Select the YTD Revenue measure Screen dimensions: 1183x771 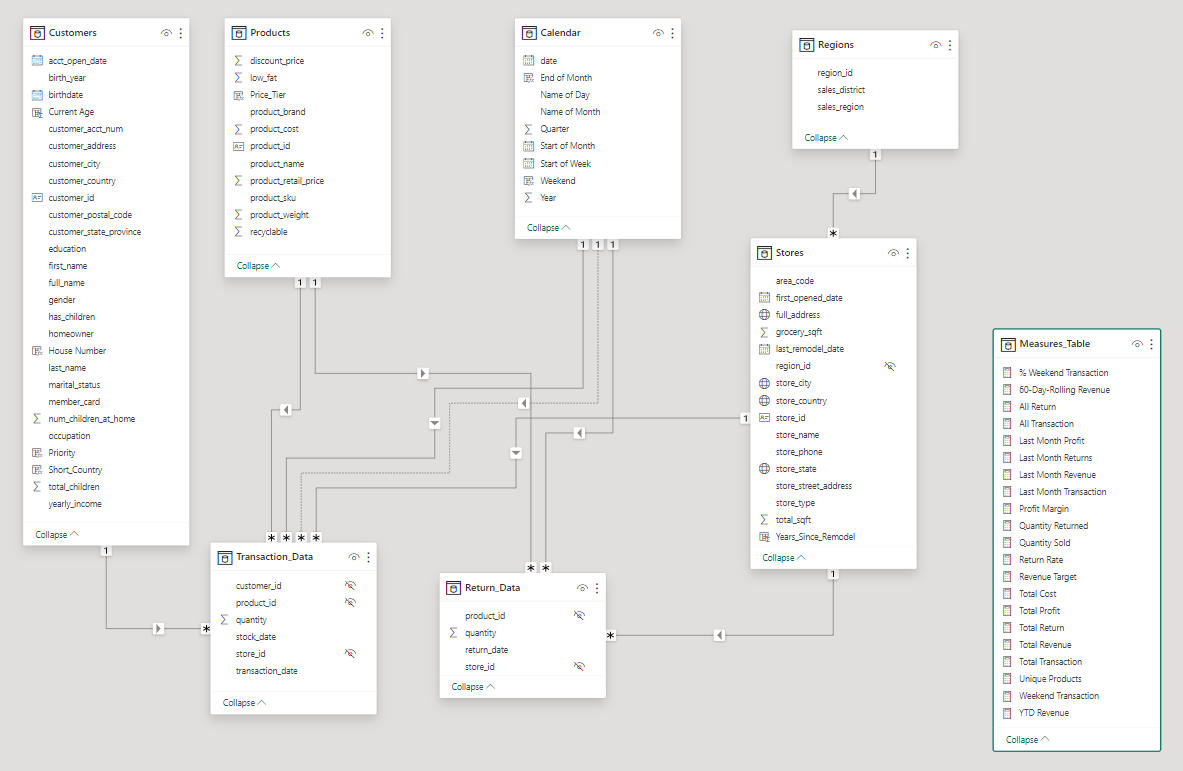pyautogui.click(x=1043, y=713)
